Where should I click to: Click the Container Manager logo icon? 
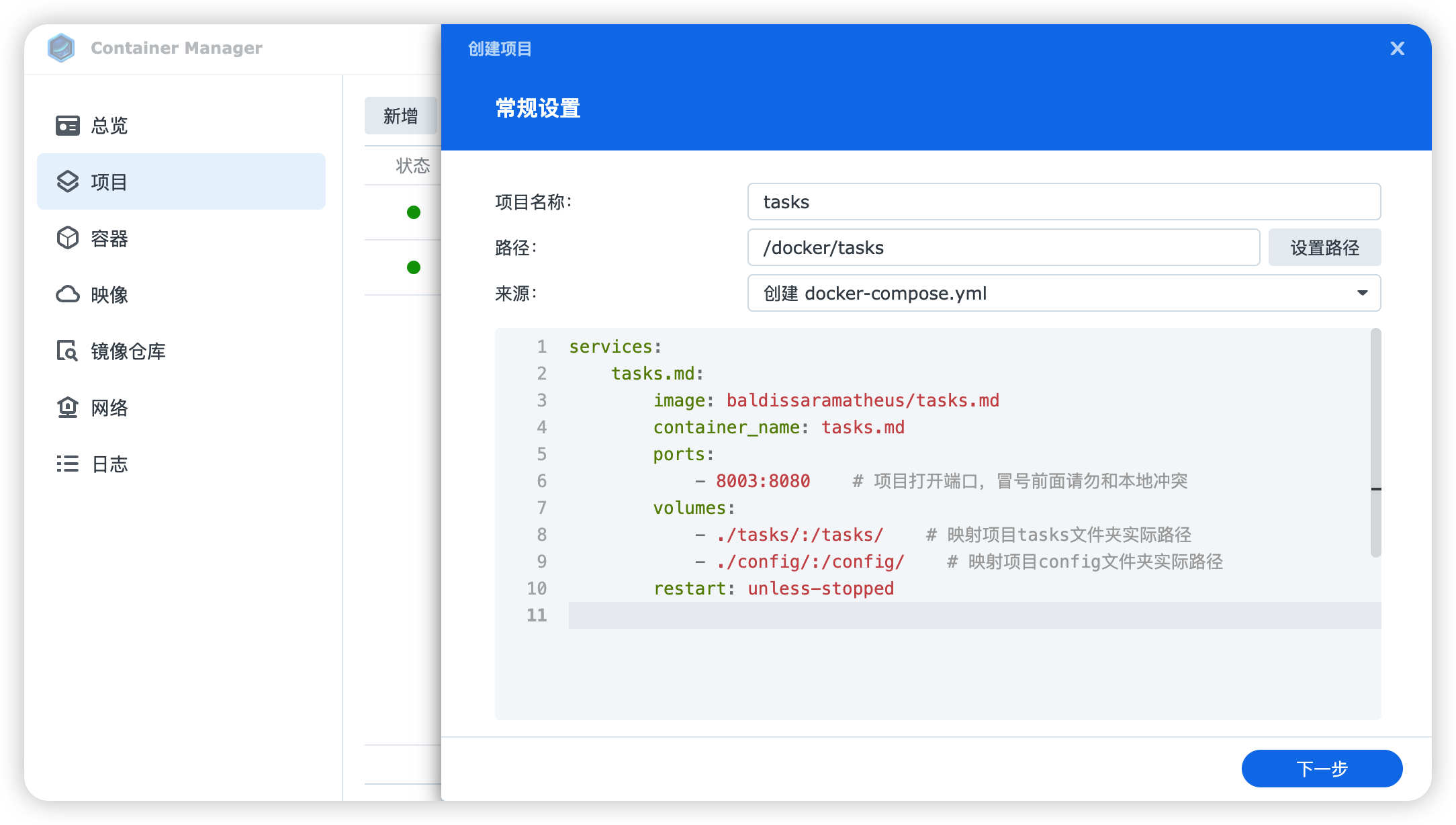61,48
